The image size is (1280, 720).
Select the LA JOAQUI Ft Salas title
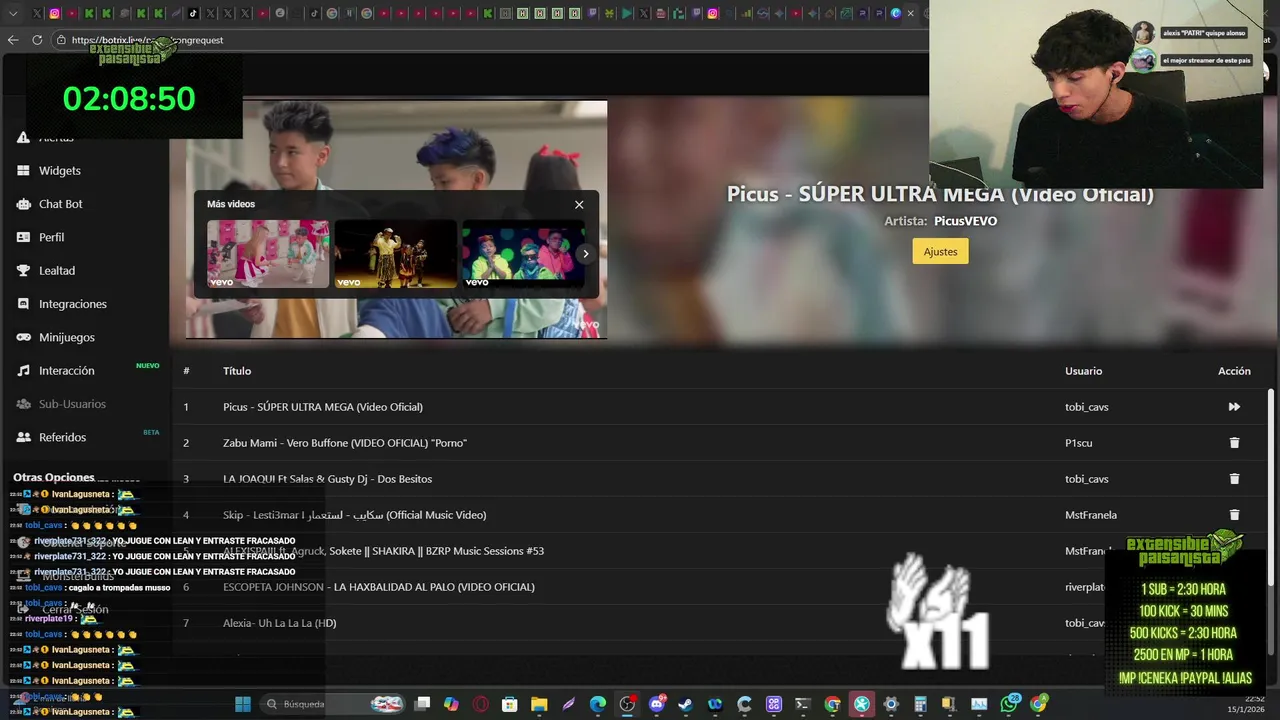[327, 479]
